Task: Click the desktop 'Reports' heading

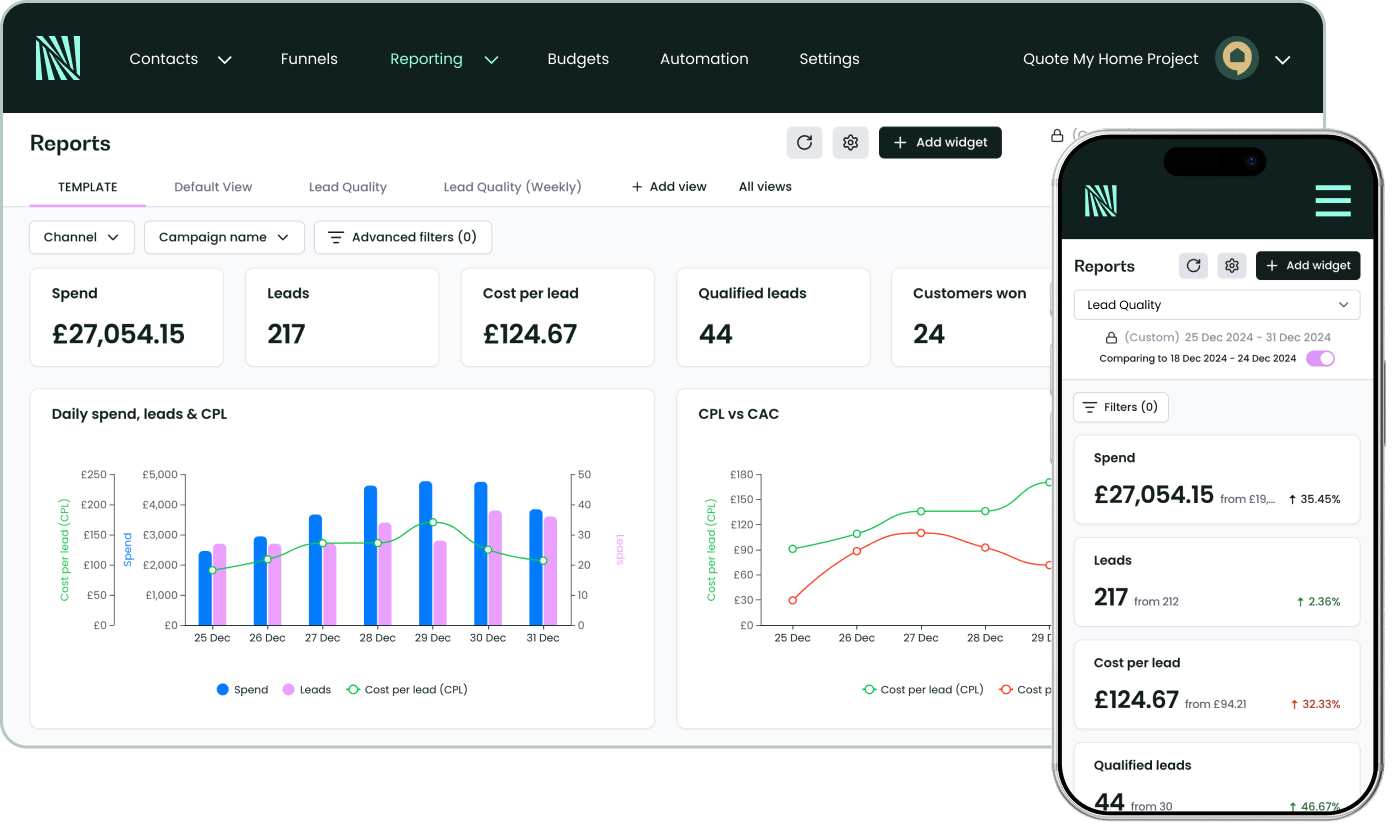Action: click(70, 143)
